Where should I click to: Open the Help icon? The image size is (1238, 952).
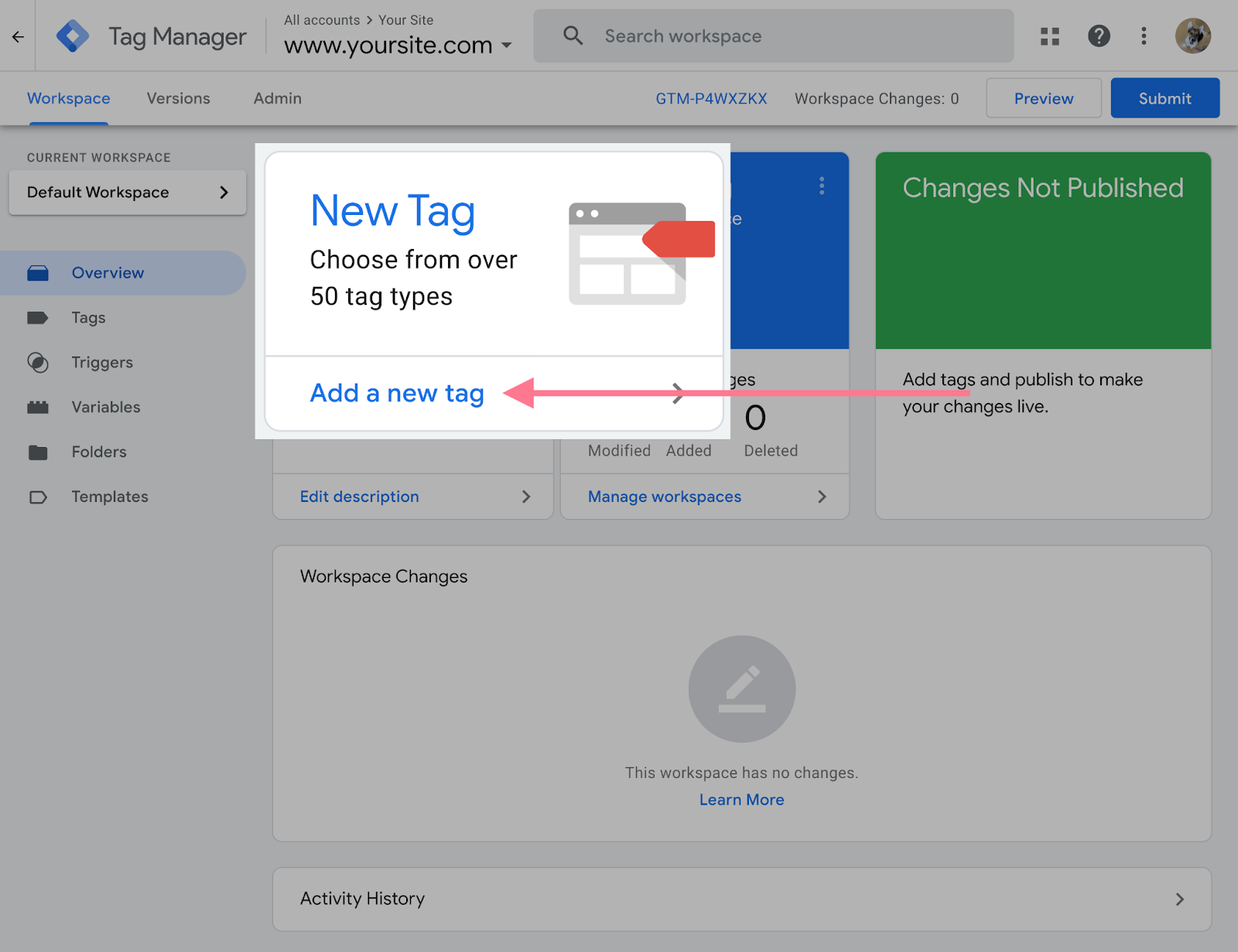tap(1099, 36)
